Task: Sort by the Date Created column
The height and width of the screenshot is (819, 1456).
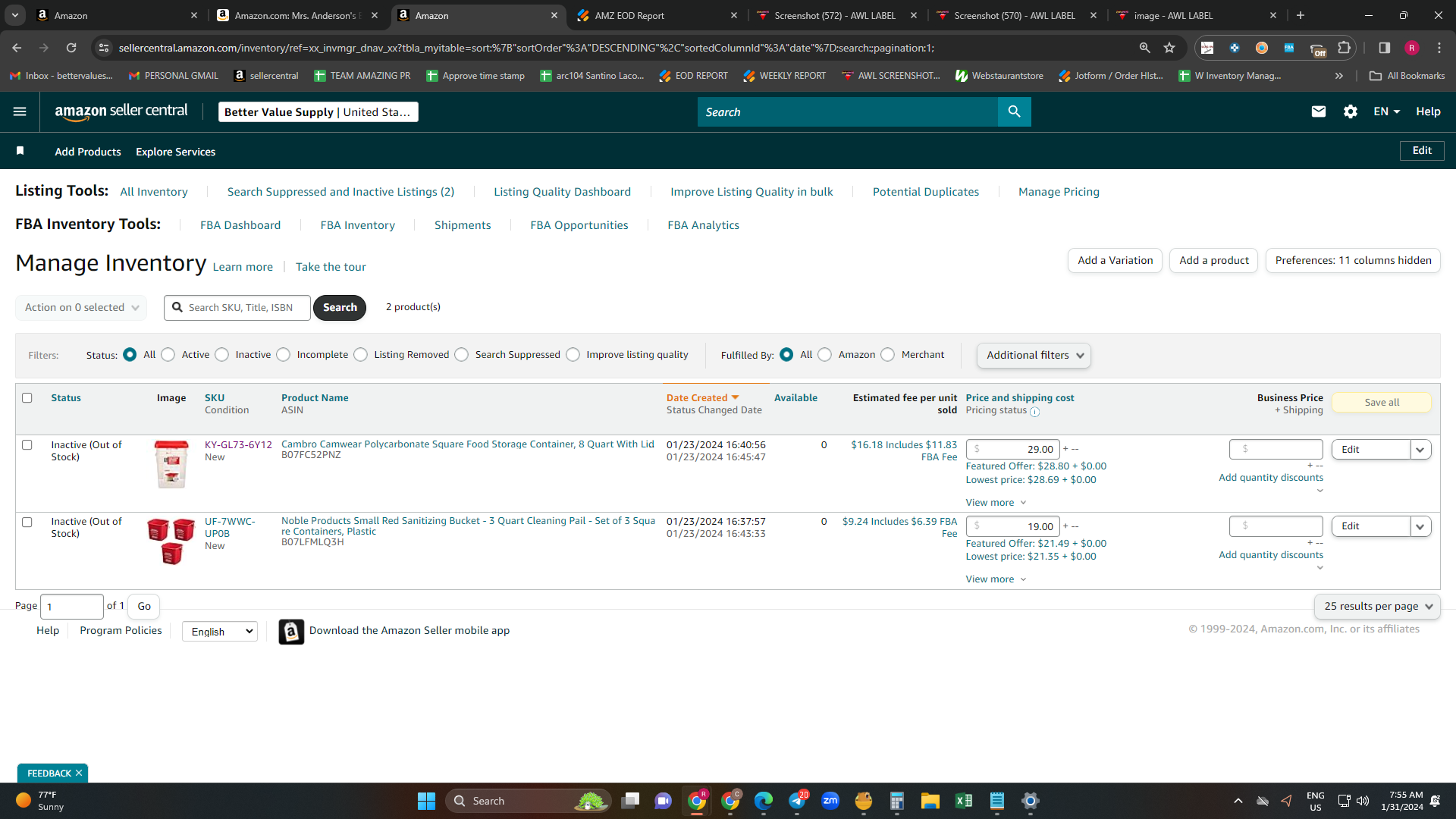Action: [x=702, y=398]
